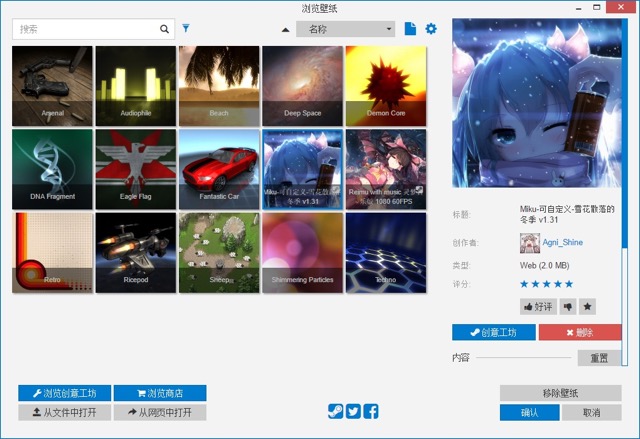Open creator Agni_Shine profile link
This screenshot has width=640, height=439.
click(x=562, y=242)
